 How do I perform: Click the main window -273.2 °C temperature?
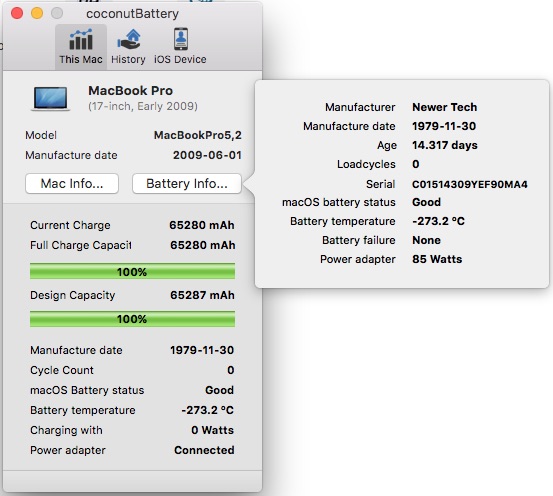(207, 410)
